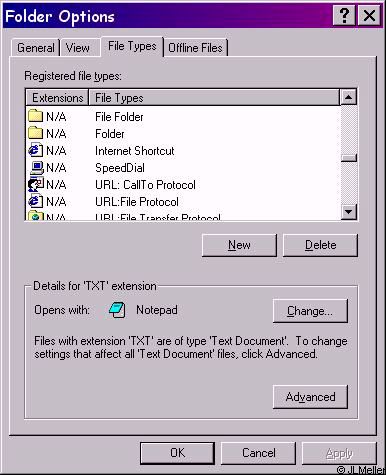386x475 pixels.
Task: Click the file types list scrollbar thumb
Action: coord(349,158)
